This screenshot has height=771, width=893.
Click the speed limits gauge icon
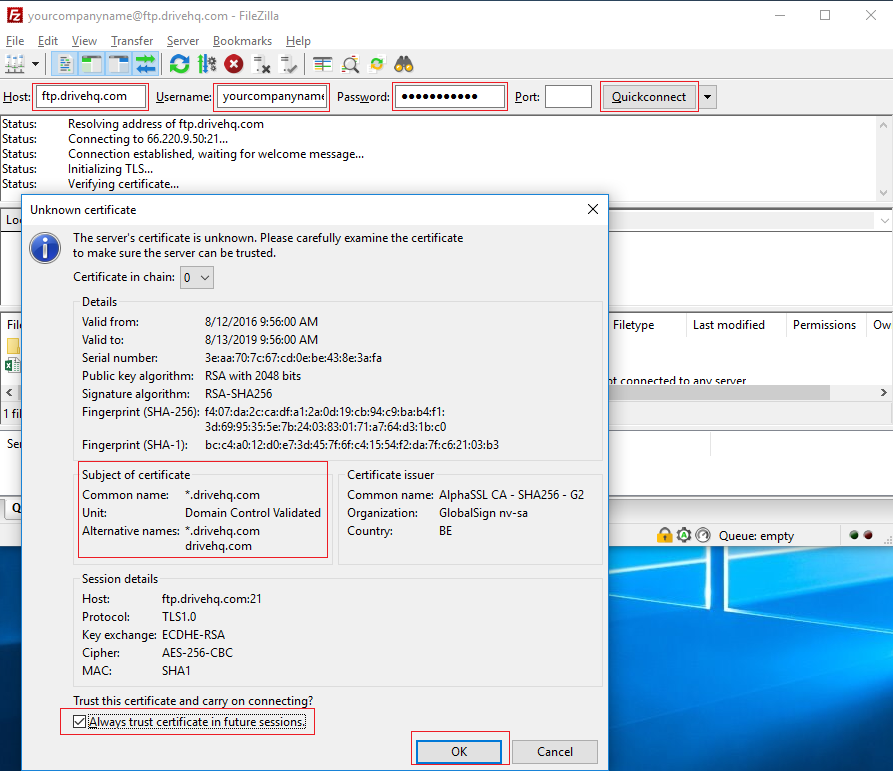(703, 535)
